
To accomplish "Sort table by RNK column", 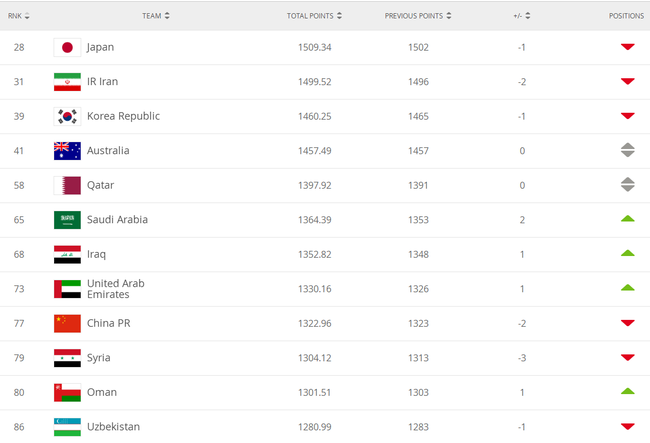I will coord(19,16).
